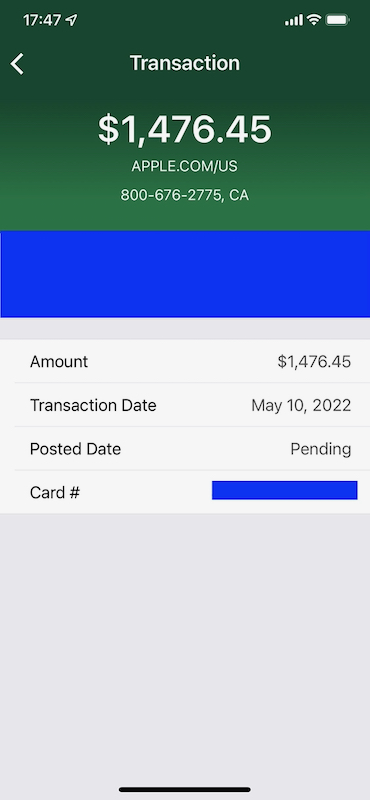Tap the redacted blue card number
Screen dimensions: 370x800
click(285, 490)
